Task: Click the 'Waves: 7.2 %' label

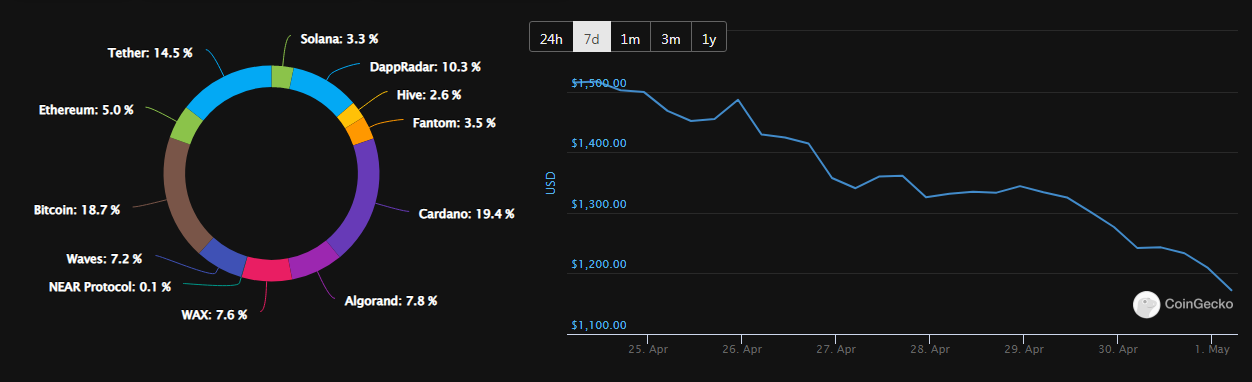Action: [104, 259]
